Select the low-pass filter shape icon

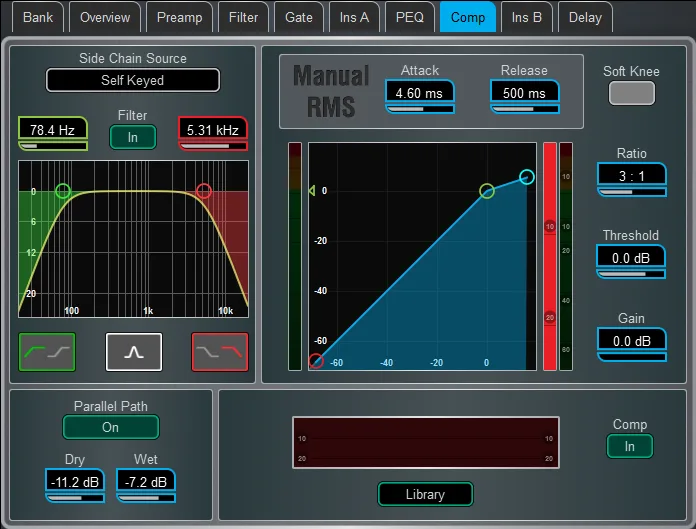[x=220, y=352]
